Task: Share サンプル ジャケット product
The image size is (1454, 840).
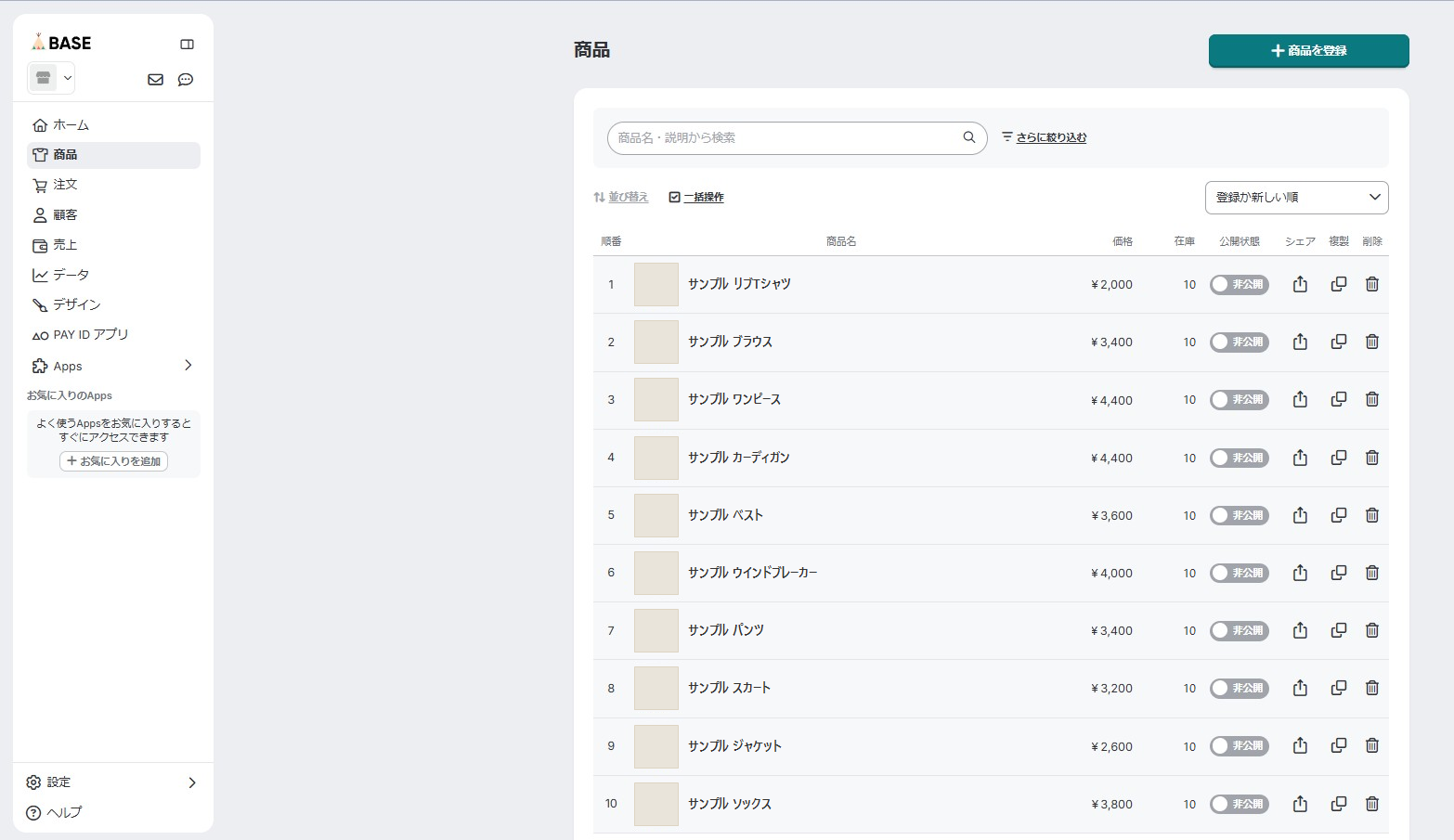Action: 1300,745
